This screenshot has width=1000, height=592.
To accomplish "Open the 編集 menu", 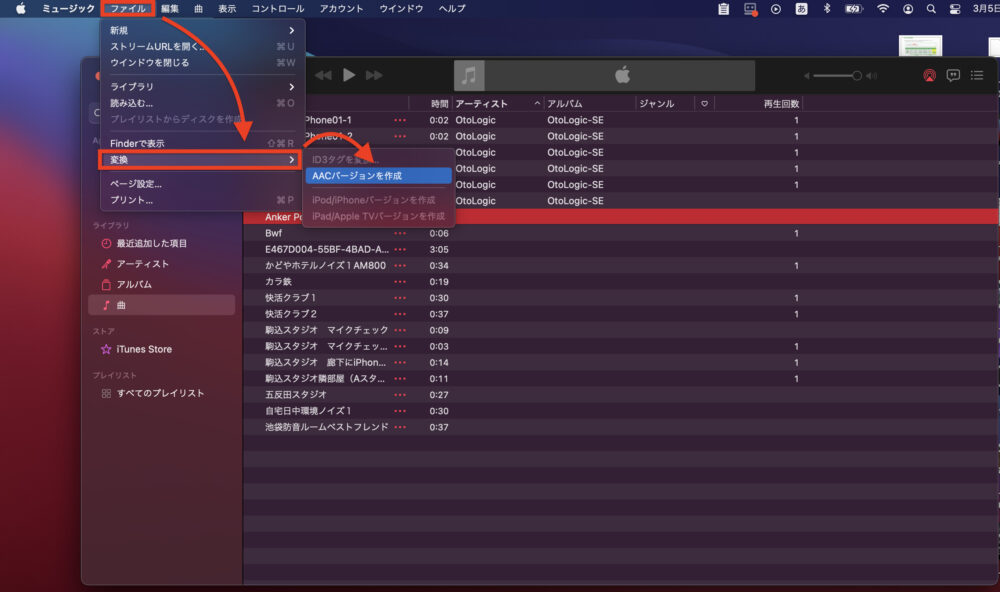I will [170, 8].
